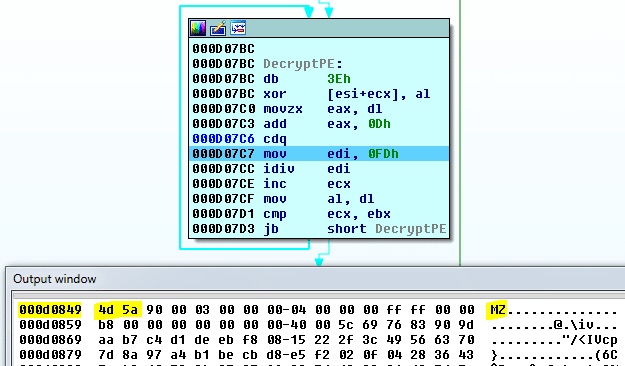This screenshot has height=366, width=625.
Task: Click the 'db 3Eh' instruction line
Action: point(319,79)
